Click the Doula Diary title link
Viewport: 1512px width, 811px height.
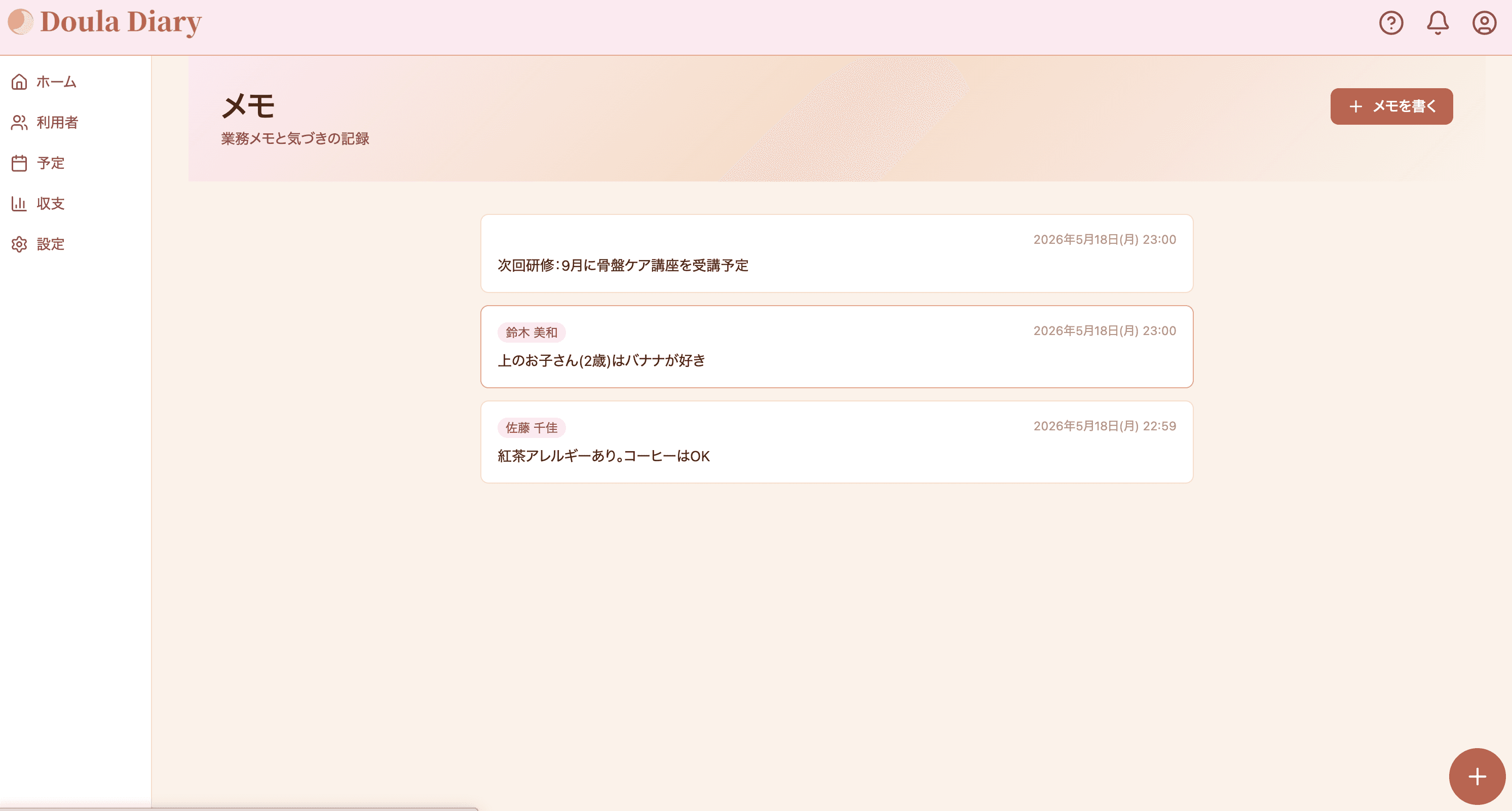click(121, 22)
